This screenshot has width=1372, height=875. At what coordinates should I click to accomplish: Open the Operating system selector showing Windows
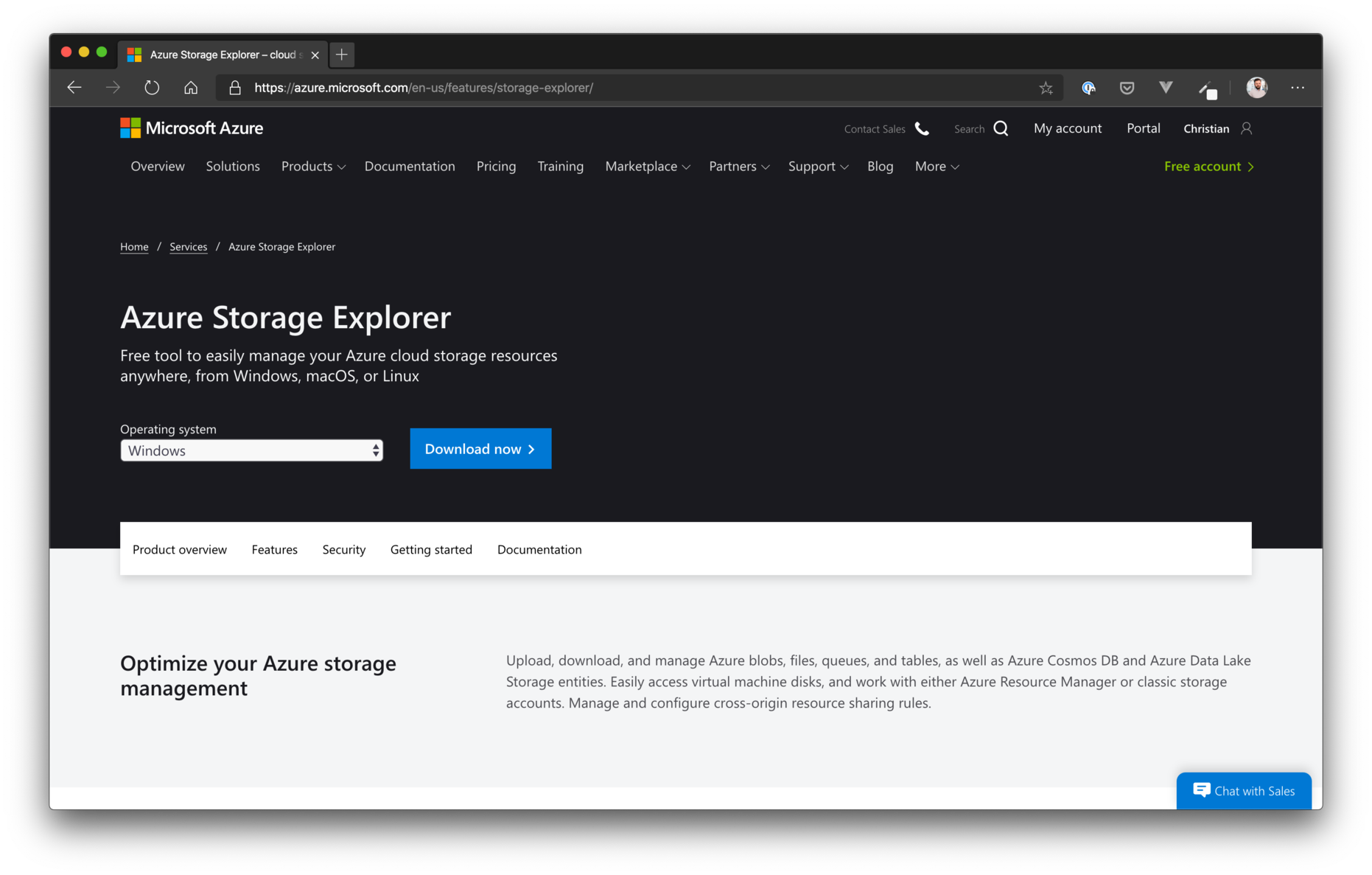pyautogui.click(x=251, y=450)
